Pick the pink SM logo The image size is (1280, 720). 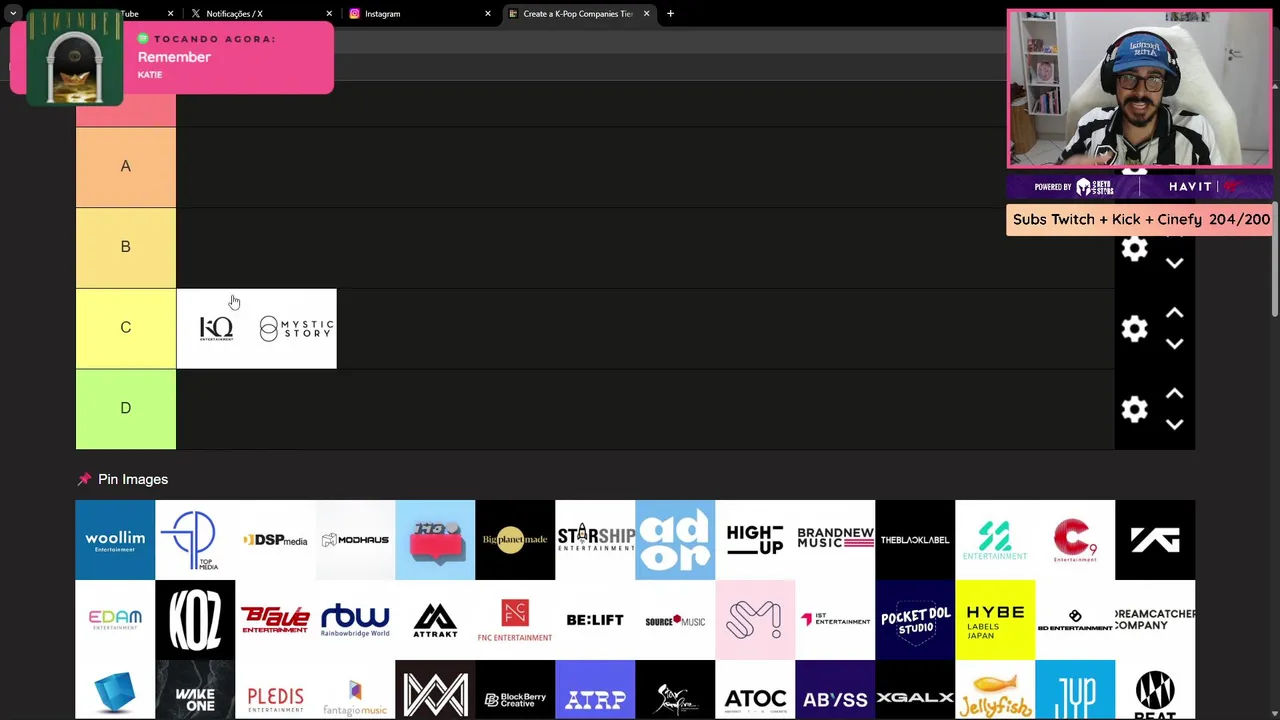755,620
